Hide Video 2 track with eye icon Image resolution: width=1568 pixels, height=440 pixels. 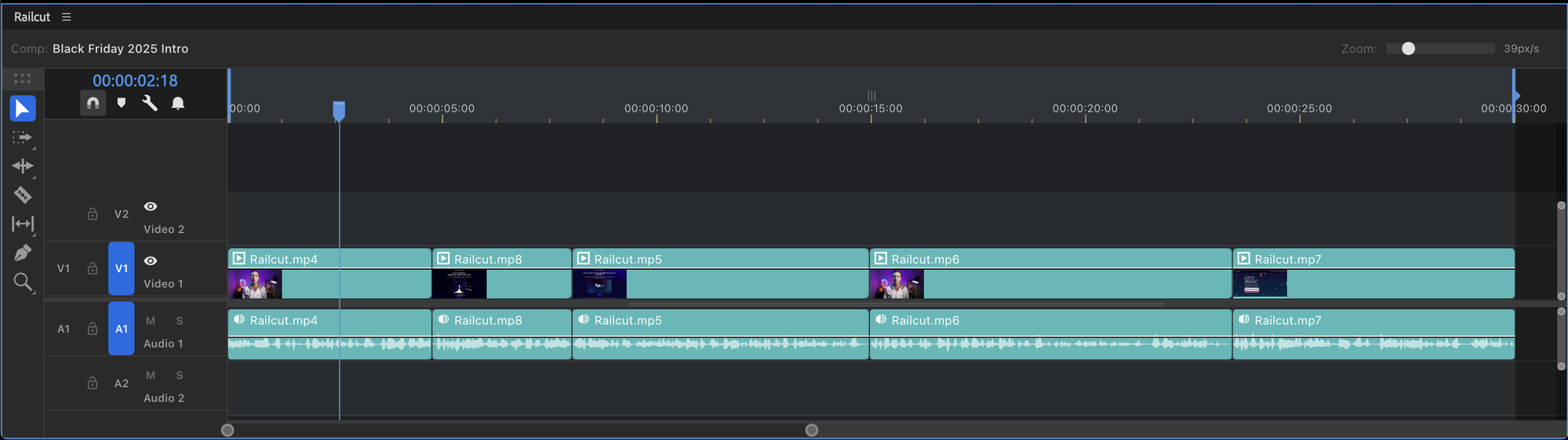(151, 206)
